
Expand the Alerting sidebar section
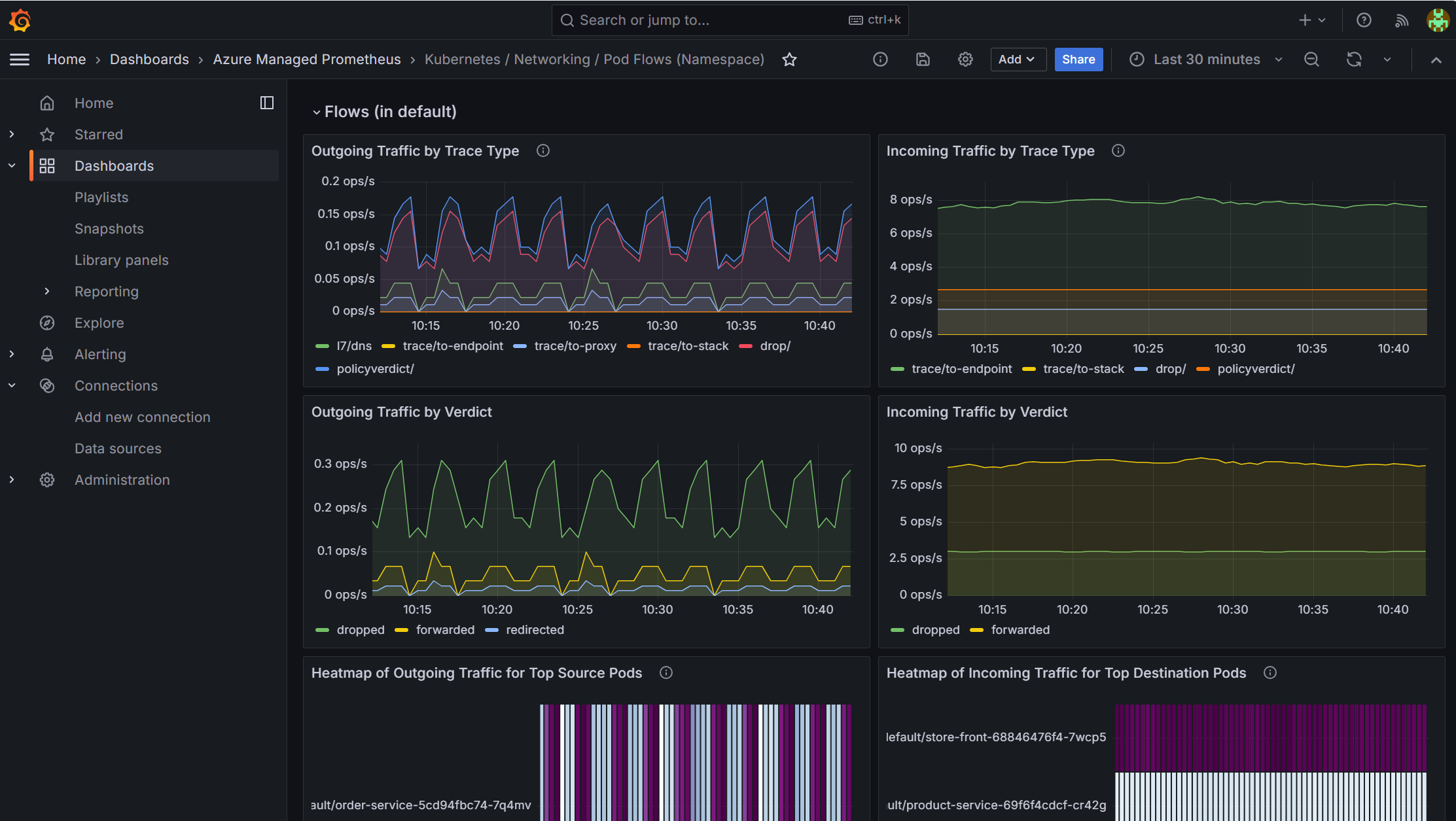(12, 354)
